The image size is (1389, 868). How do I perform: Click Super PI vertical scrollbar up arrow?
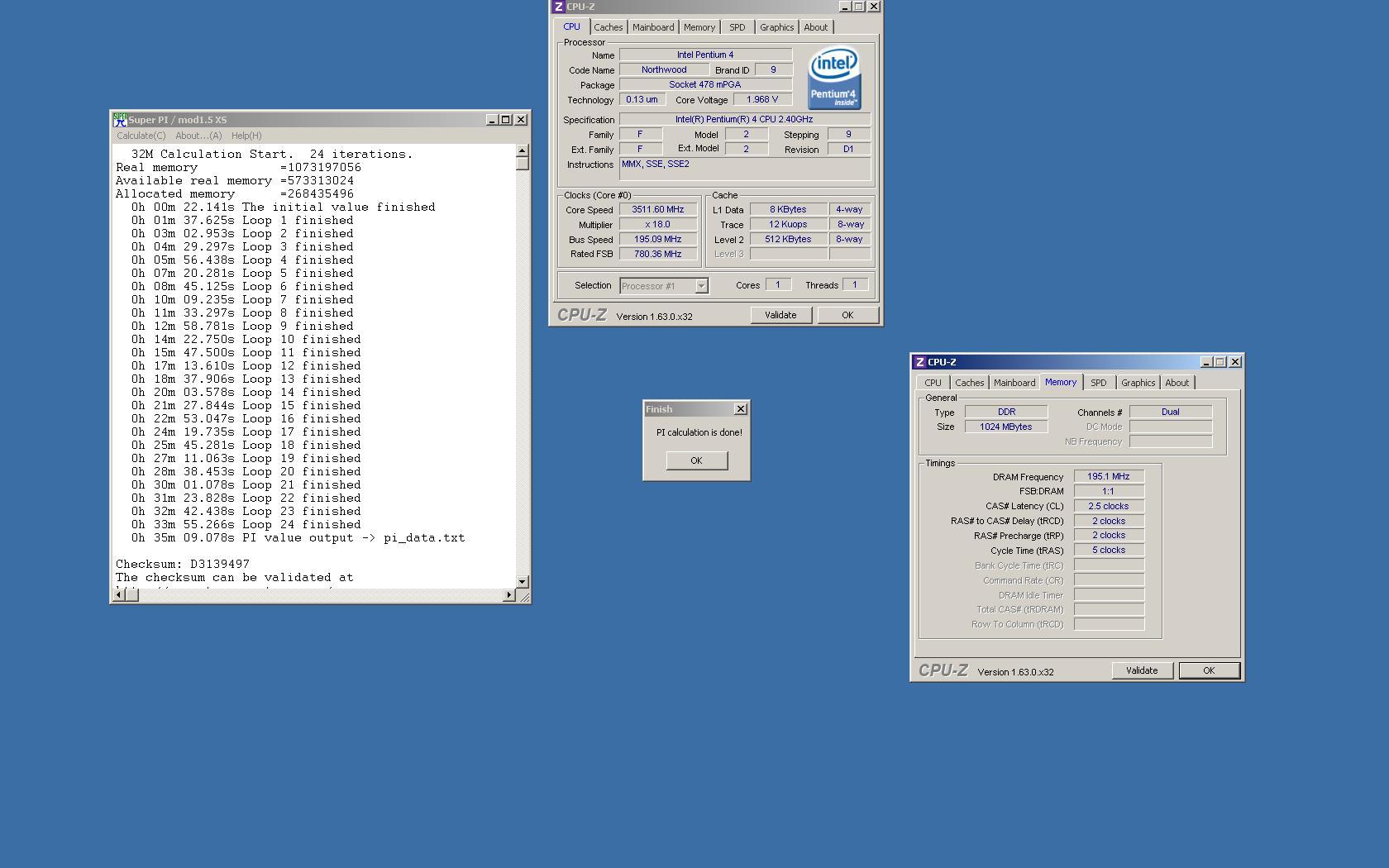522,150
